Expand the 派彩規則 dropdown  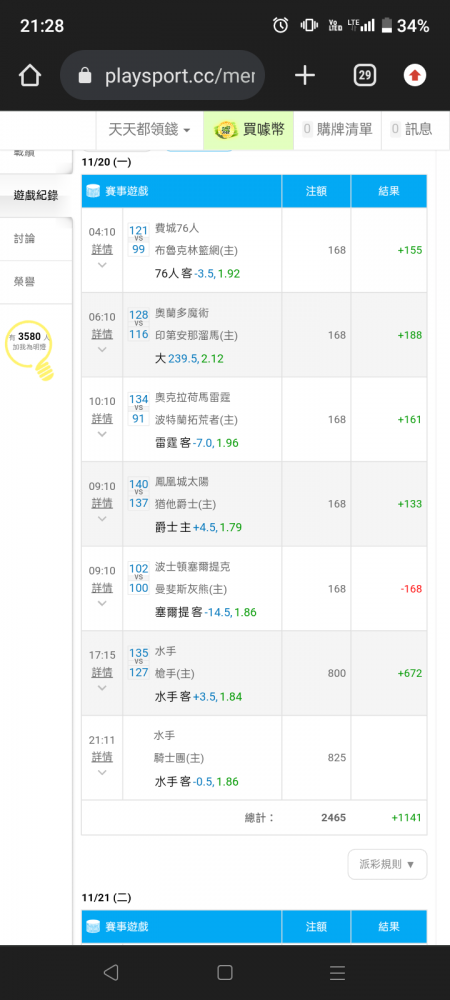[388, 864]
